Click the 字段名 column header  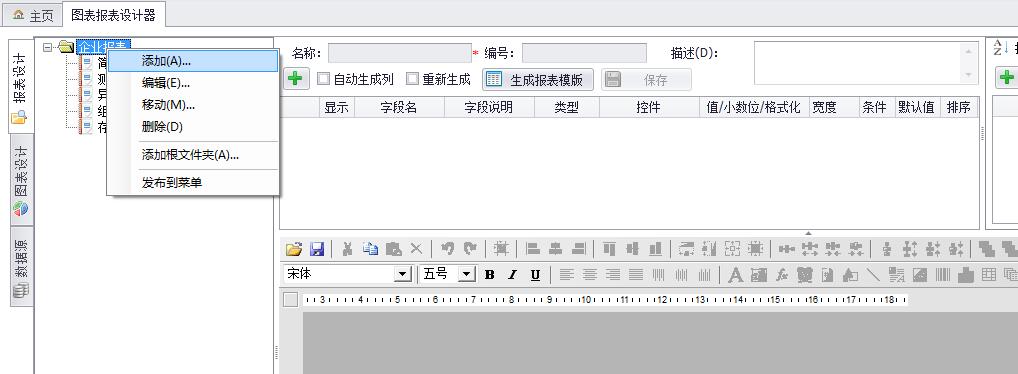[x=399, y=108]
